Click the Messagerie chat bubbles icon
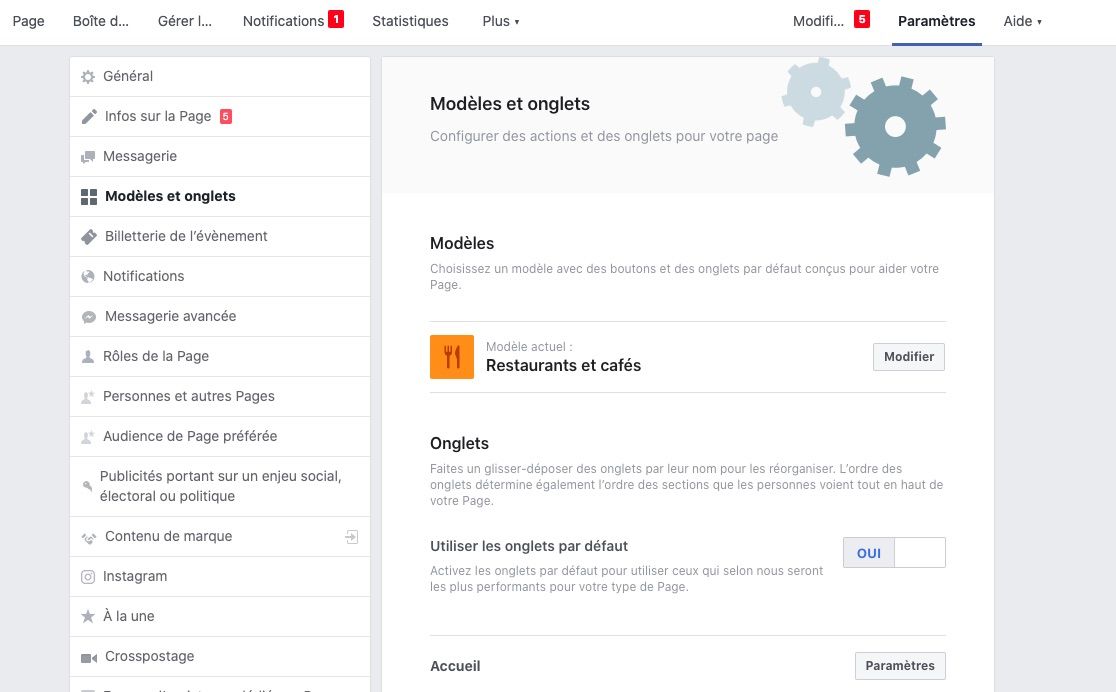 88,157
